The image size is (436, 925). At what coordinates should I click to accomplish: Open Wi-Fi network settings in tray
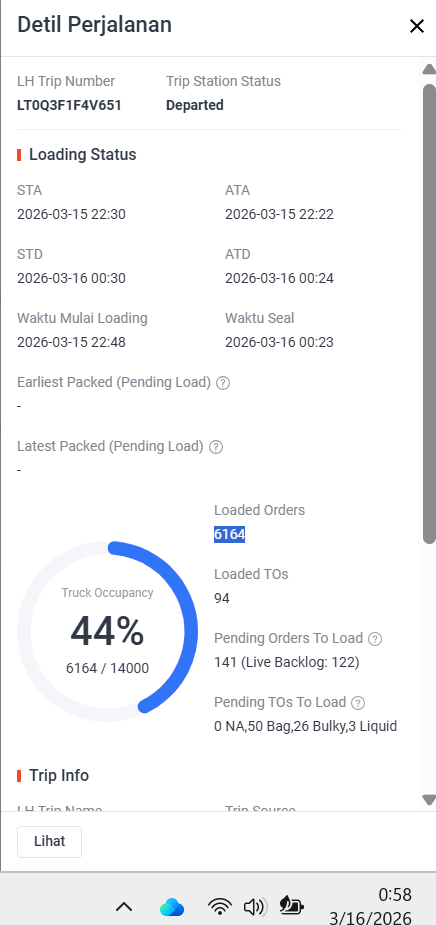point(219,907)
